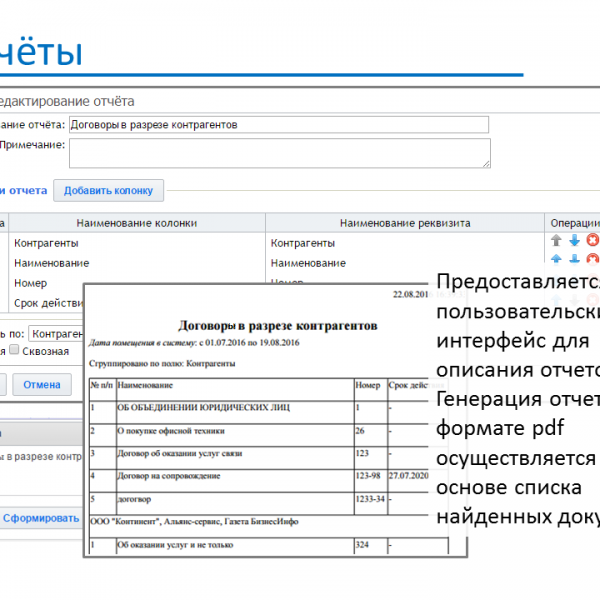Click the Наименование колонки column header
The width and height of the screenshot is (600, 600).
tap(135, 223)
